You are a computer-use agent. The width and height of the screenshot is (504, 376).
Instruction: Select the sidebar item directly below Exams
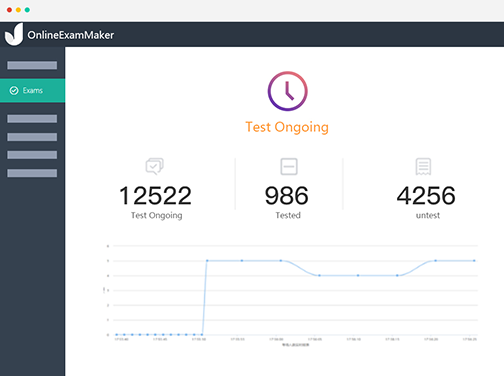click(x=32, y=119)
